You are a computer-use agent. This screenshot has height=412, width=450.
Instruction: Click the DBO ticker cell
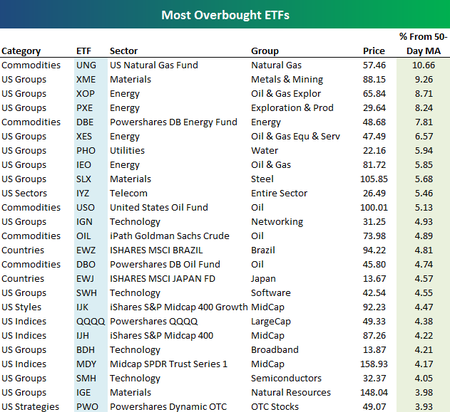click(86, 265)
